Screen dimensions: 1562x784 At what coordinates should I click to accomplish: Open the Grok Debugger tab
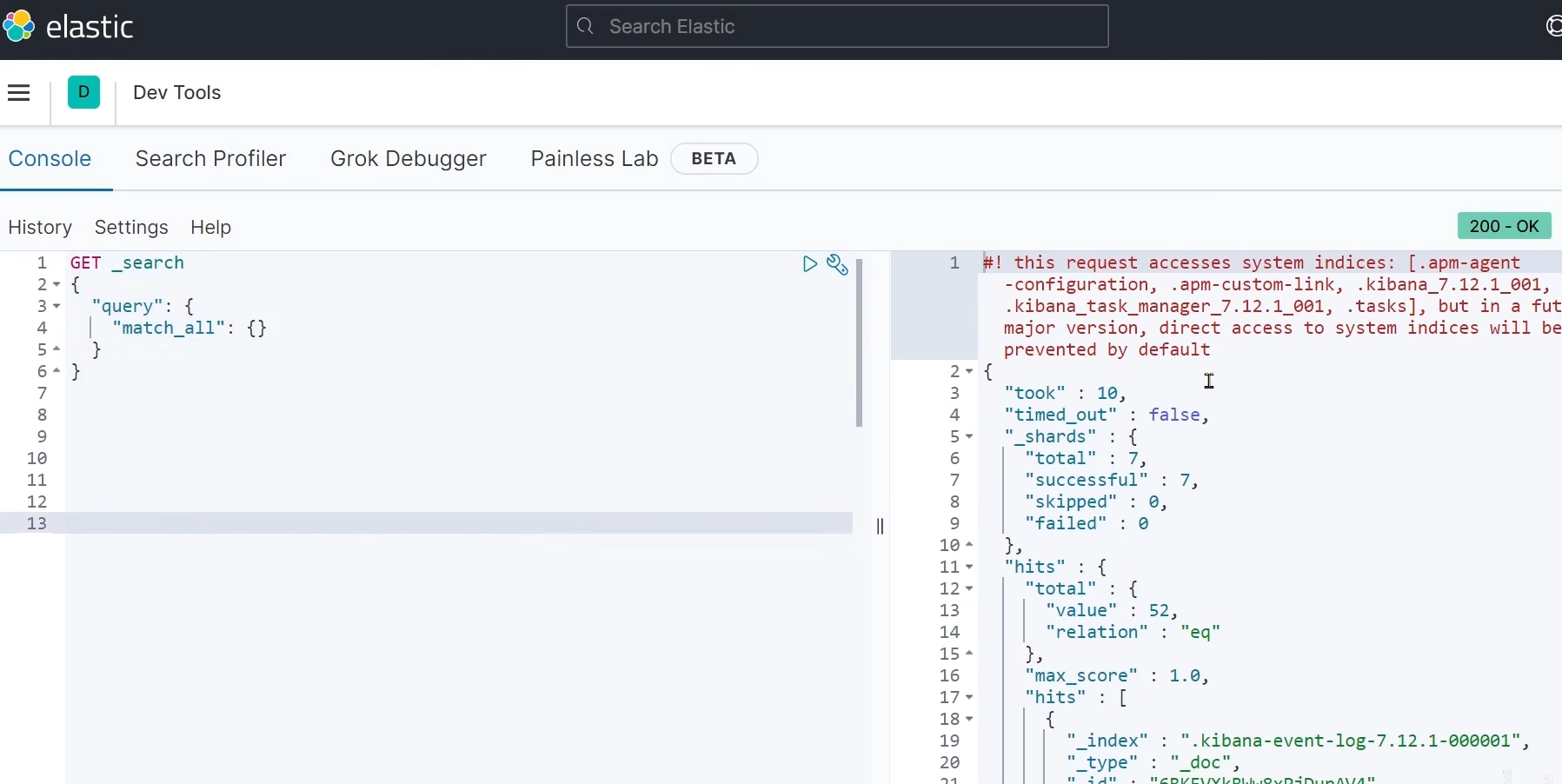coord(409,159)
